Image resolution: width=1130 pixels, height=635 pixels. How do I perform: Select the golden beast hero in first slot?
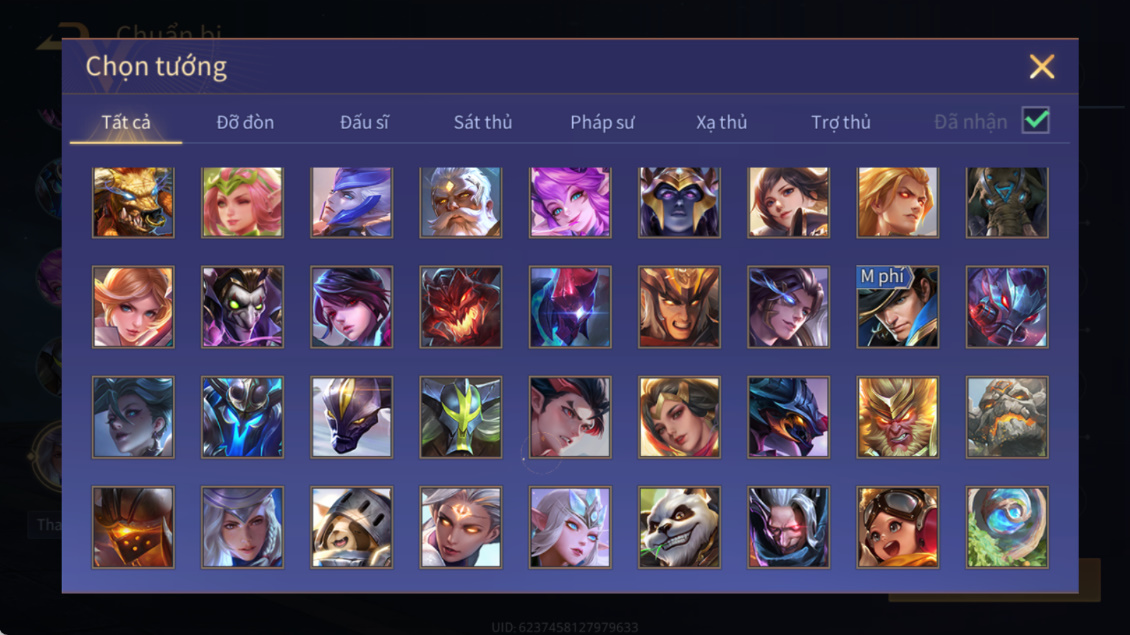(x=133, y=203)
